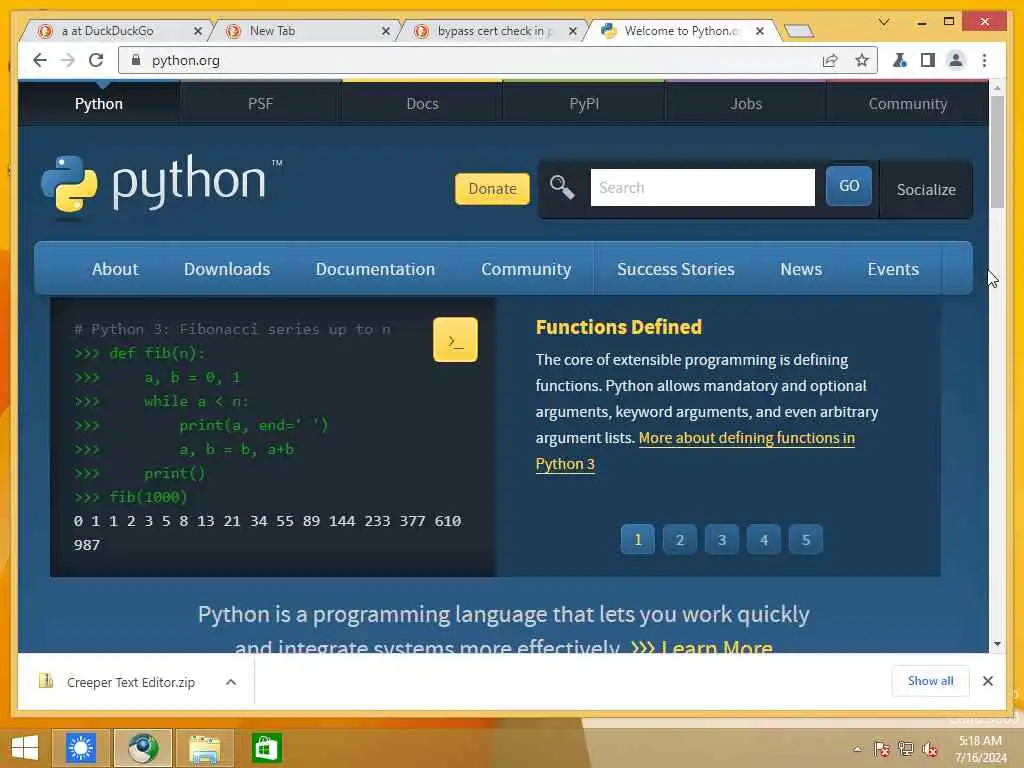Screen dimensions: 1024x768
Task: Click the padlock site info icon
Action: click(136, 60)
